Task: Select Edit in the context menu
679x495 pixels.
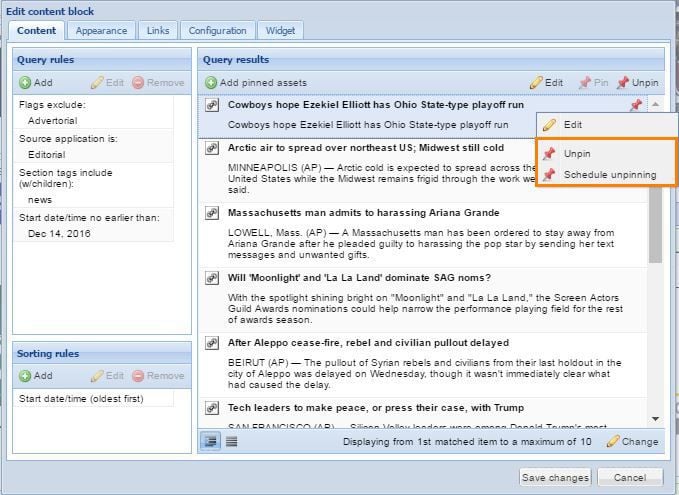Action: [572, 125]
